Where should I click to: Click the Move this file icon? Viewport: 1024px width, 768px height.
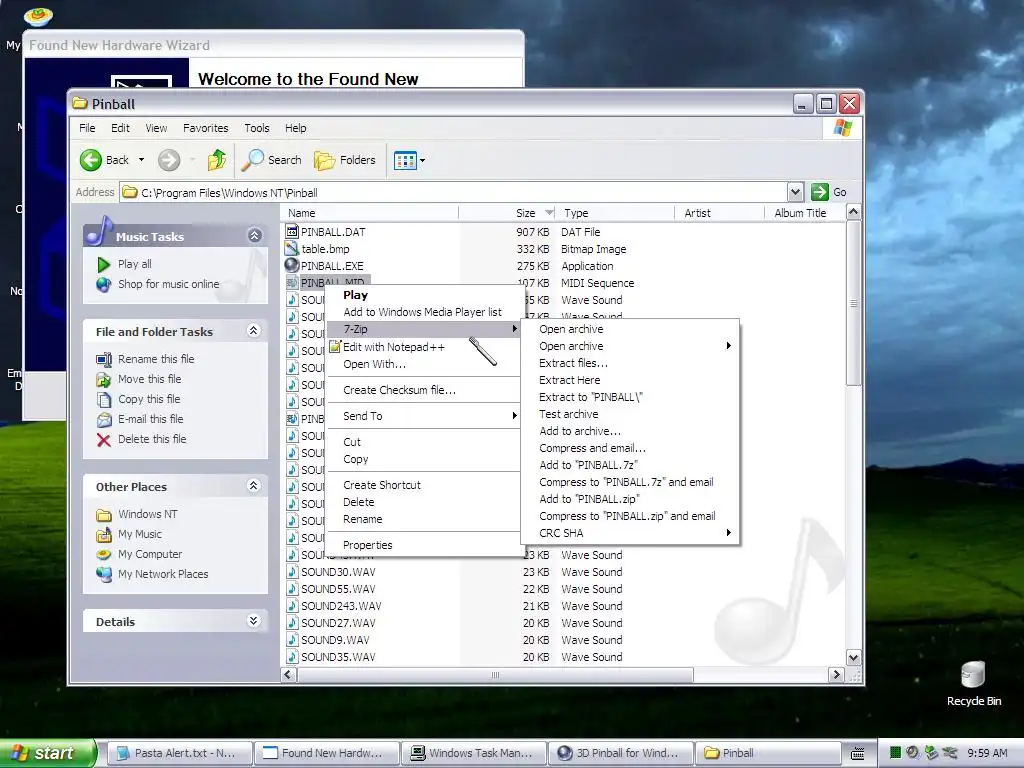(x=103, y=379)
